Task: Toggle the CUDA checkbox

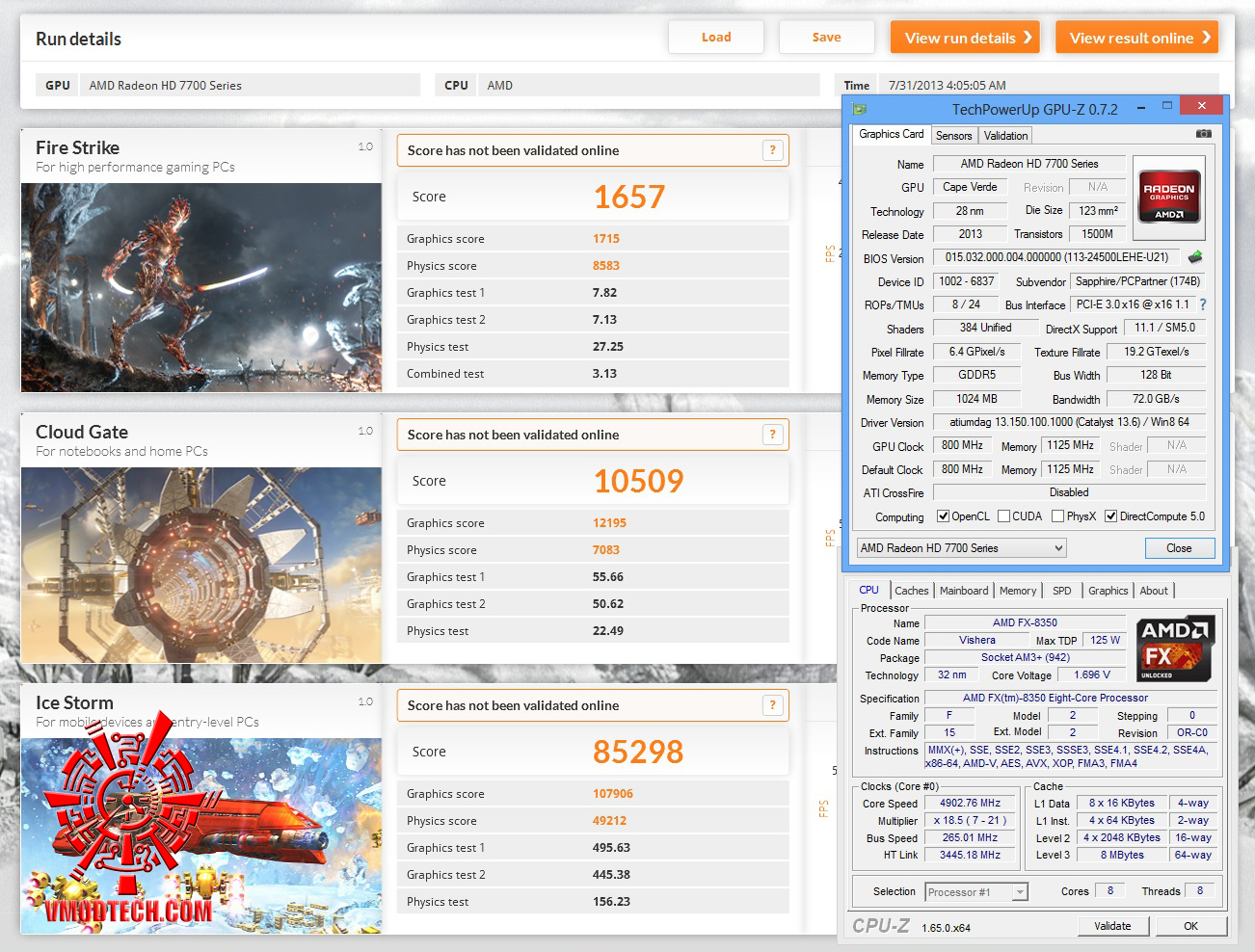Action: point(1004,516)
